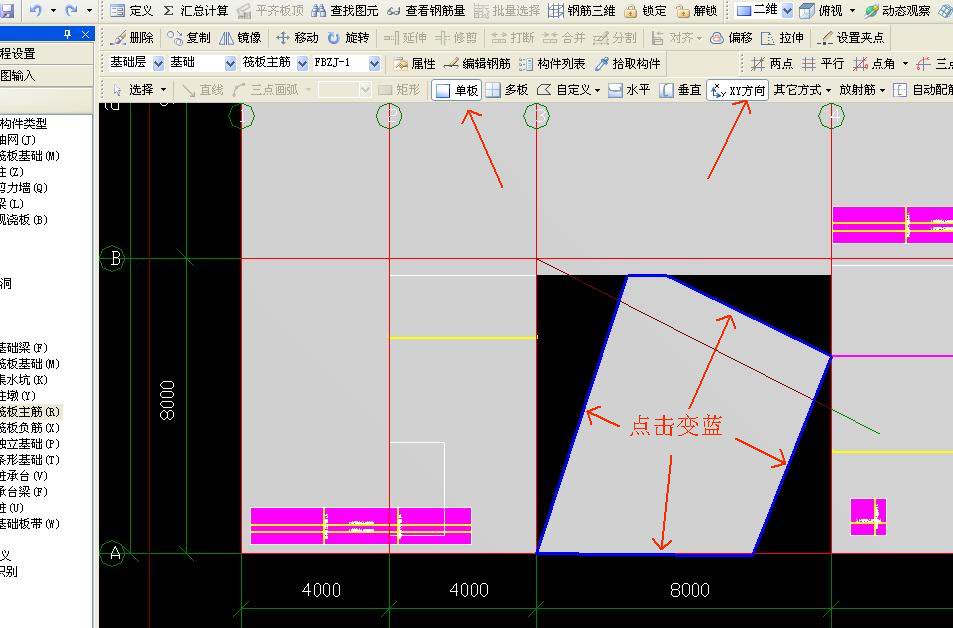Screen dimensions: 953x628
Task: Select 集水坑(K) in component tree
Action: [24, 379]
